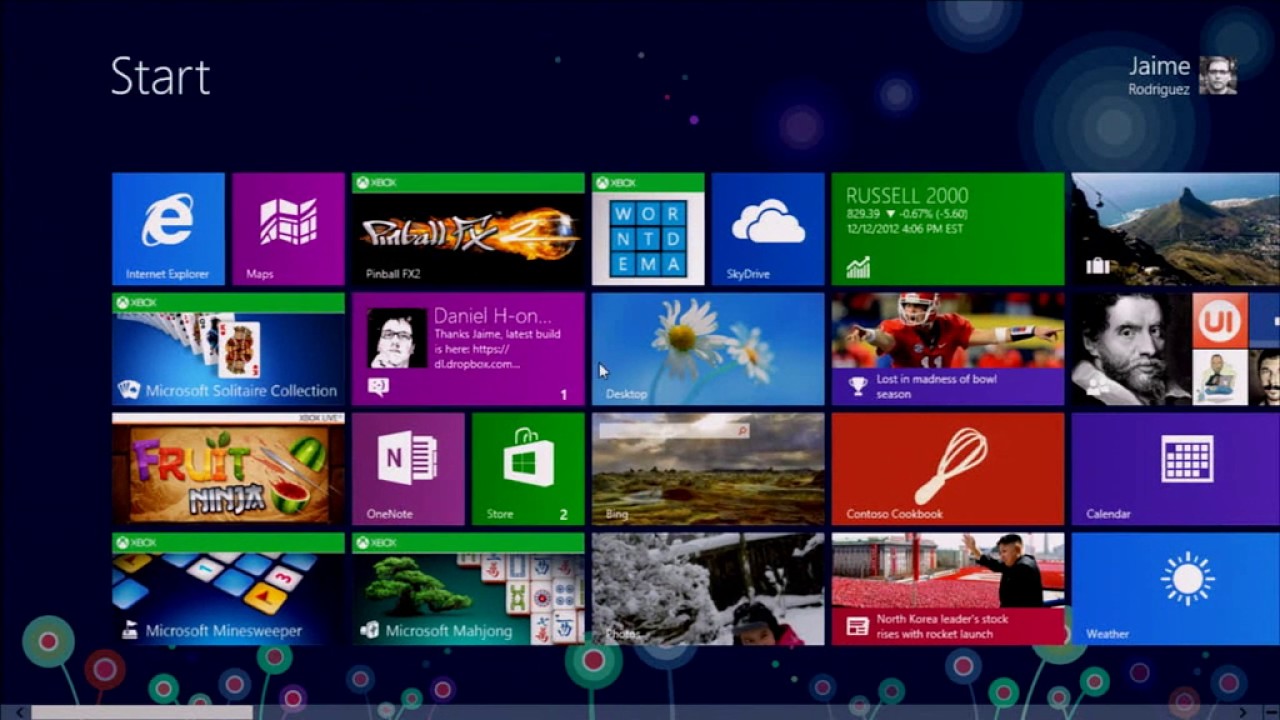Open the Store tile
This screenshot has height=720, width=1280.
tap(528, 469)
